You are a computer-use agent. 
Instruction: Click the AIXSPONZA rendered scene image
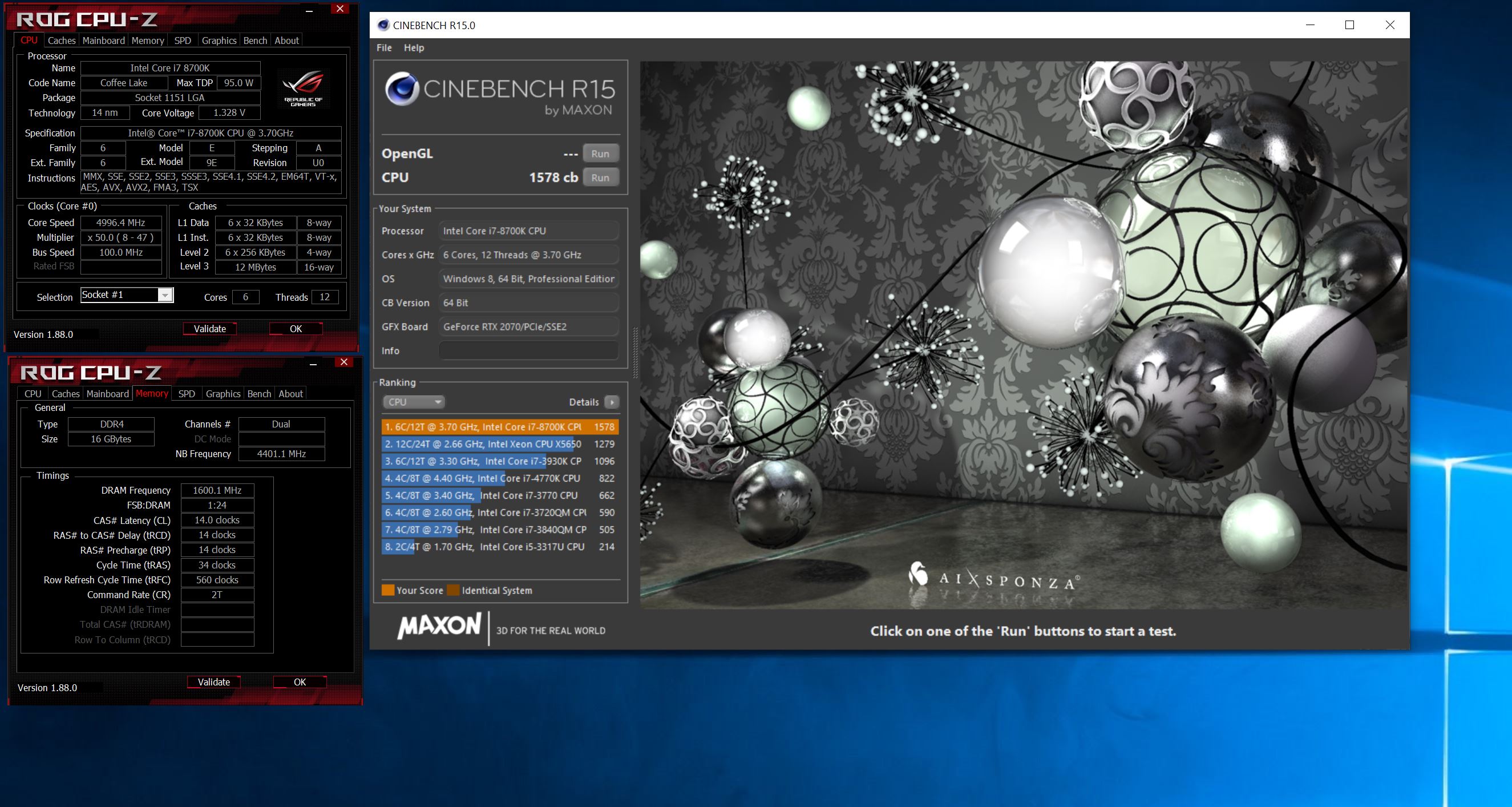[x=1023, y=334]
